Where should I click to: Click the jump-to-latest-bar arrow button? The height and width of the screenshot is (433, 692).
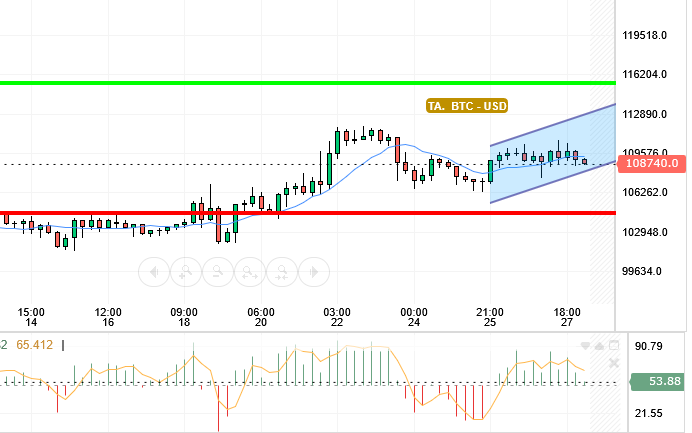[314, 272]
